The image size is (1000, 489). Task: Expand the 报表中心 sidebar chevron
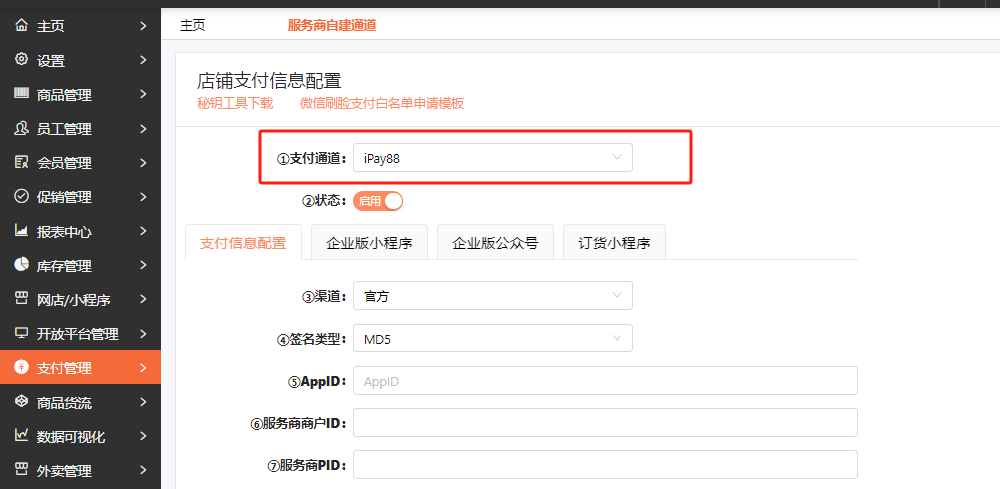[143, 231]
